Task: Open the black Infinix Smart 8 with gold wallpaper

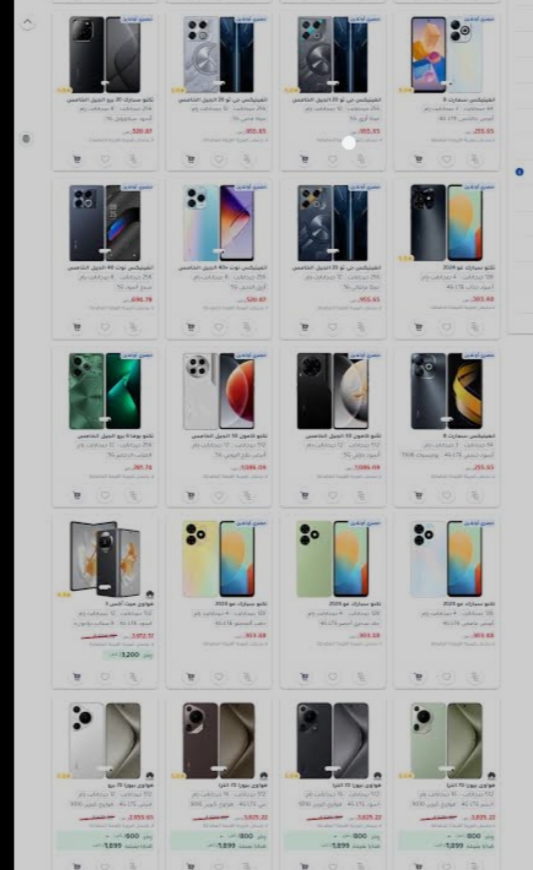Action: [446, 391]
